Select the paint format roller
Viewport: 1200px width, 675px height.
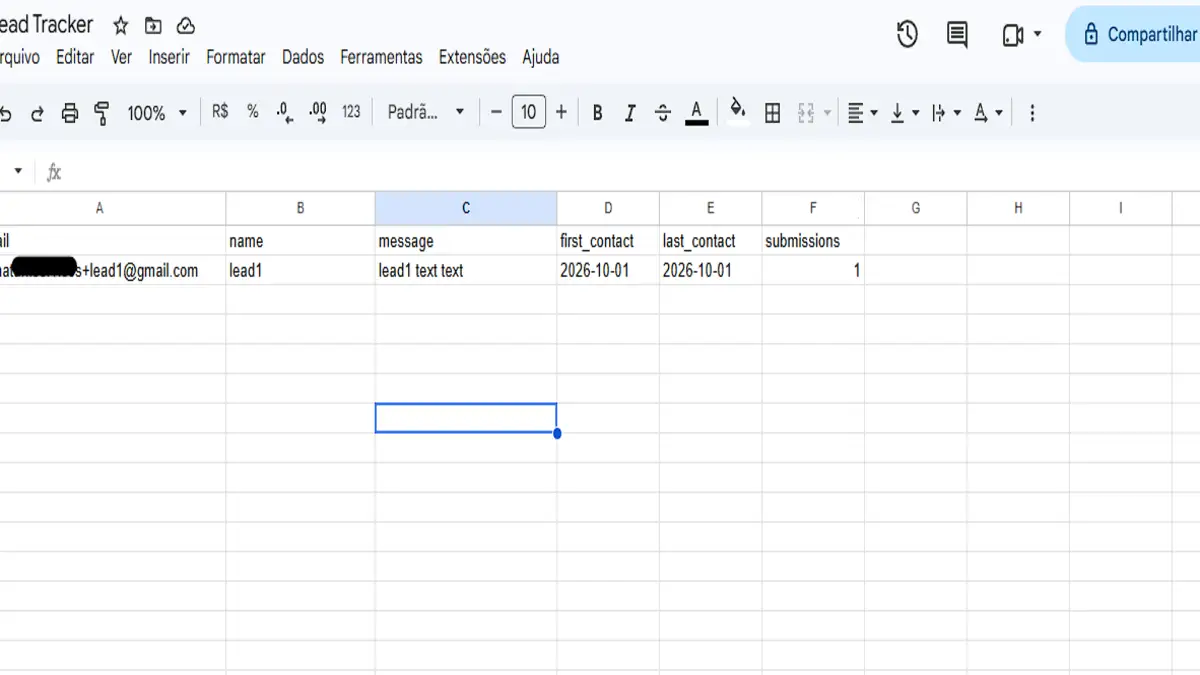click(101, 113)
